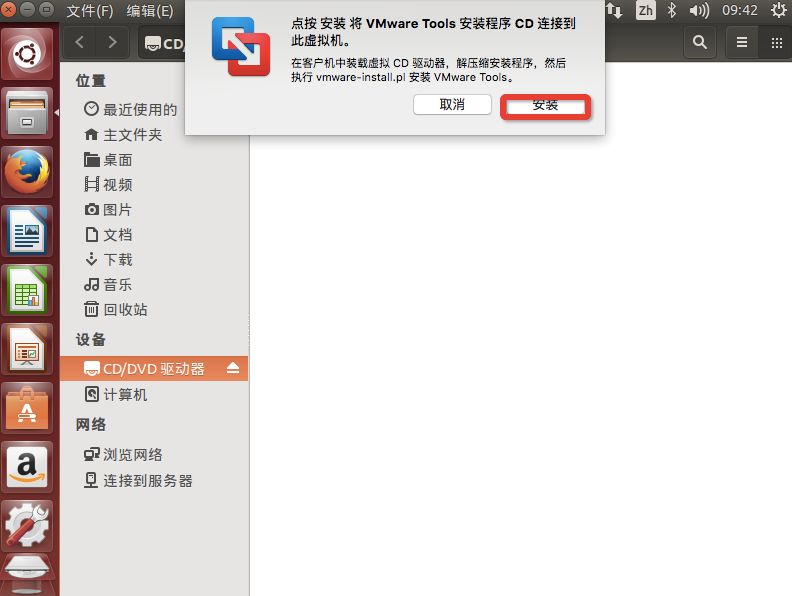
Task: Click the 09:42 clock
Action: pos(739,11)
